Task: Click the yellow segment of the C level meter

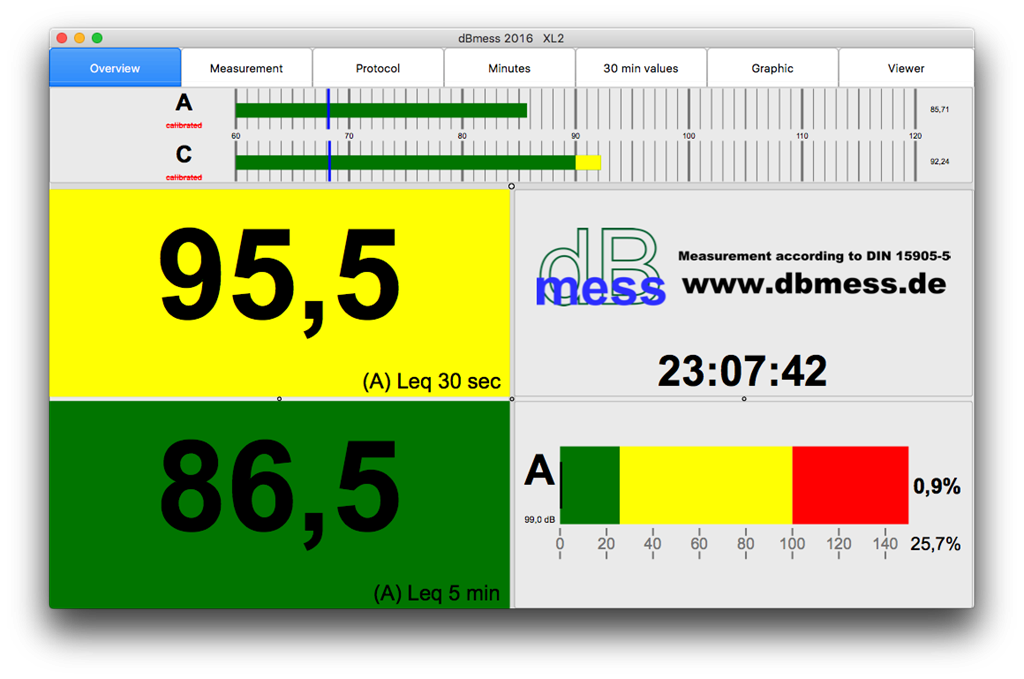Action: click(588, 162)
